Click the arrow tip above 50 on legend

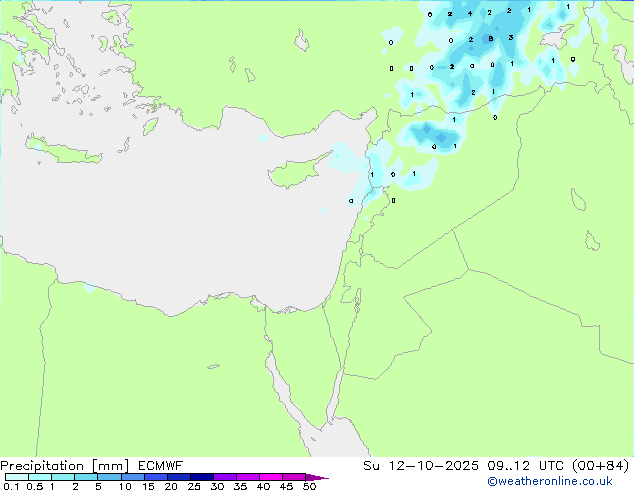pos(317,477)
